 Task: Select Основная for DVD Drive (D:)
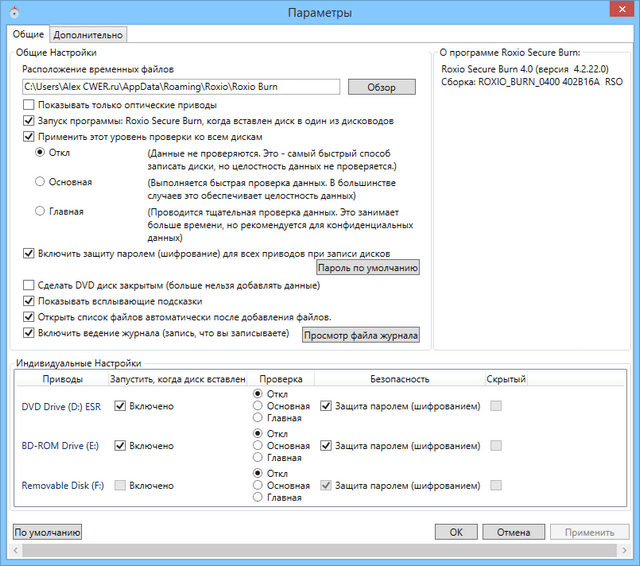[258, 406]
